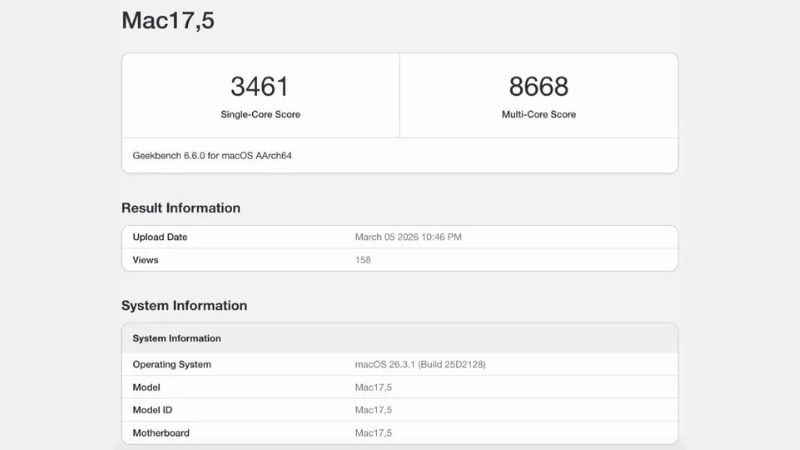
Task: Select the Multi-Core Score label
Action: (538, 114)
